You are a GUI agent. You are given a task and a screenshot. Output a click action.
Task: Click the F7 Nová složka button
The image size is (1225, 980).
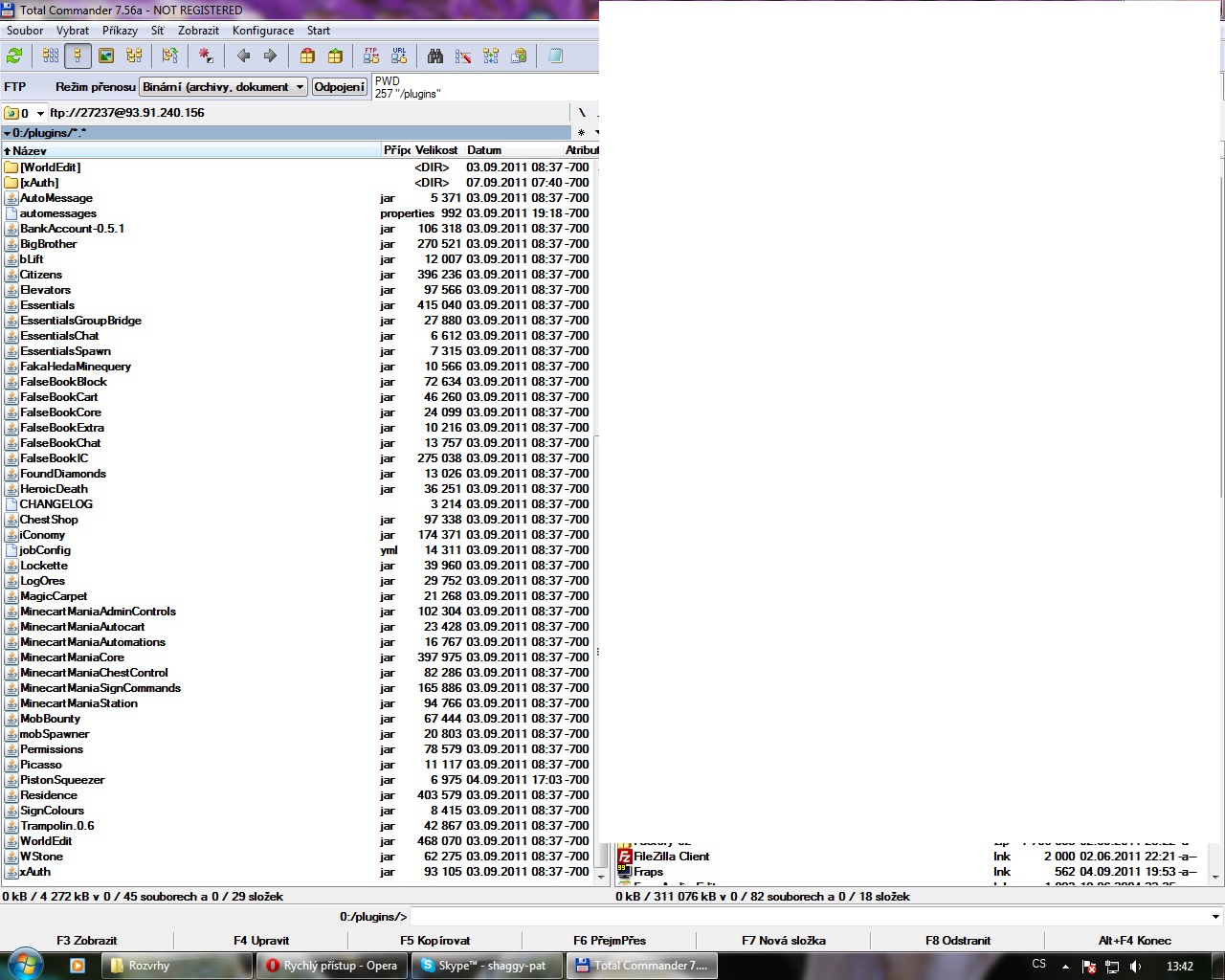coord(784,941)
